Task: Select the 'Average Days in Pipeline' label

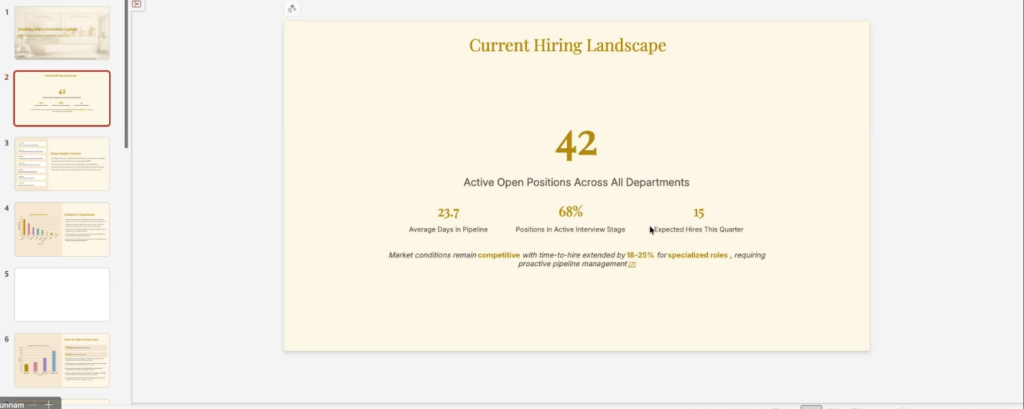Action: pyautogui.click(x=448, y=229)
